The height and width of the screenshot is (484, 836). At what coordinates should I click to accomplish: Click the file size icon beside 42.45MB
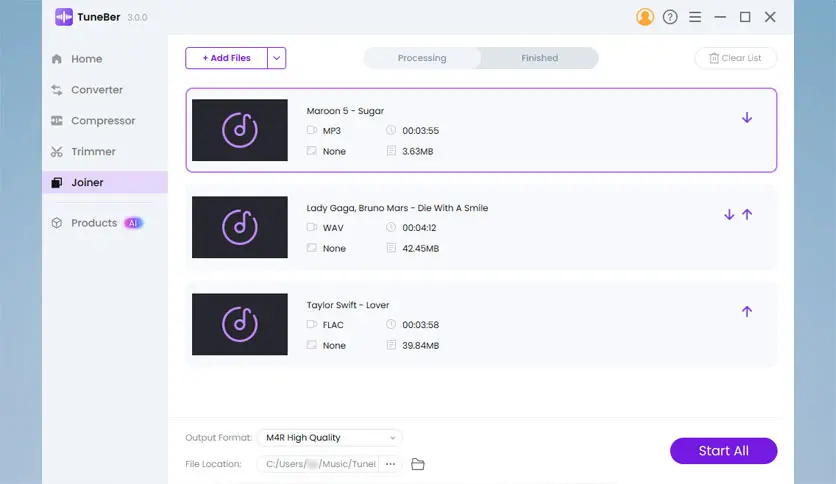(x=391, y=248)
